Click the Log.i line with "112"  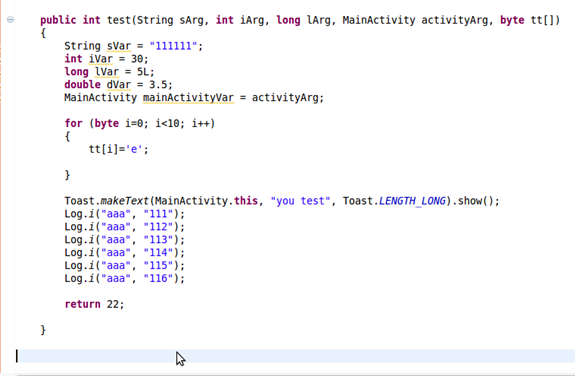(124, 227)
